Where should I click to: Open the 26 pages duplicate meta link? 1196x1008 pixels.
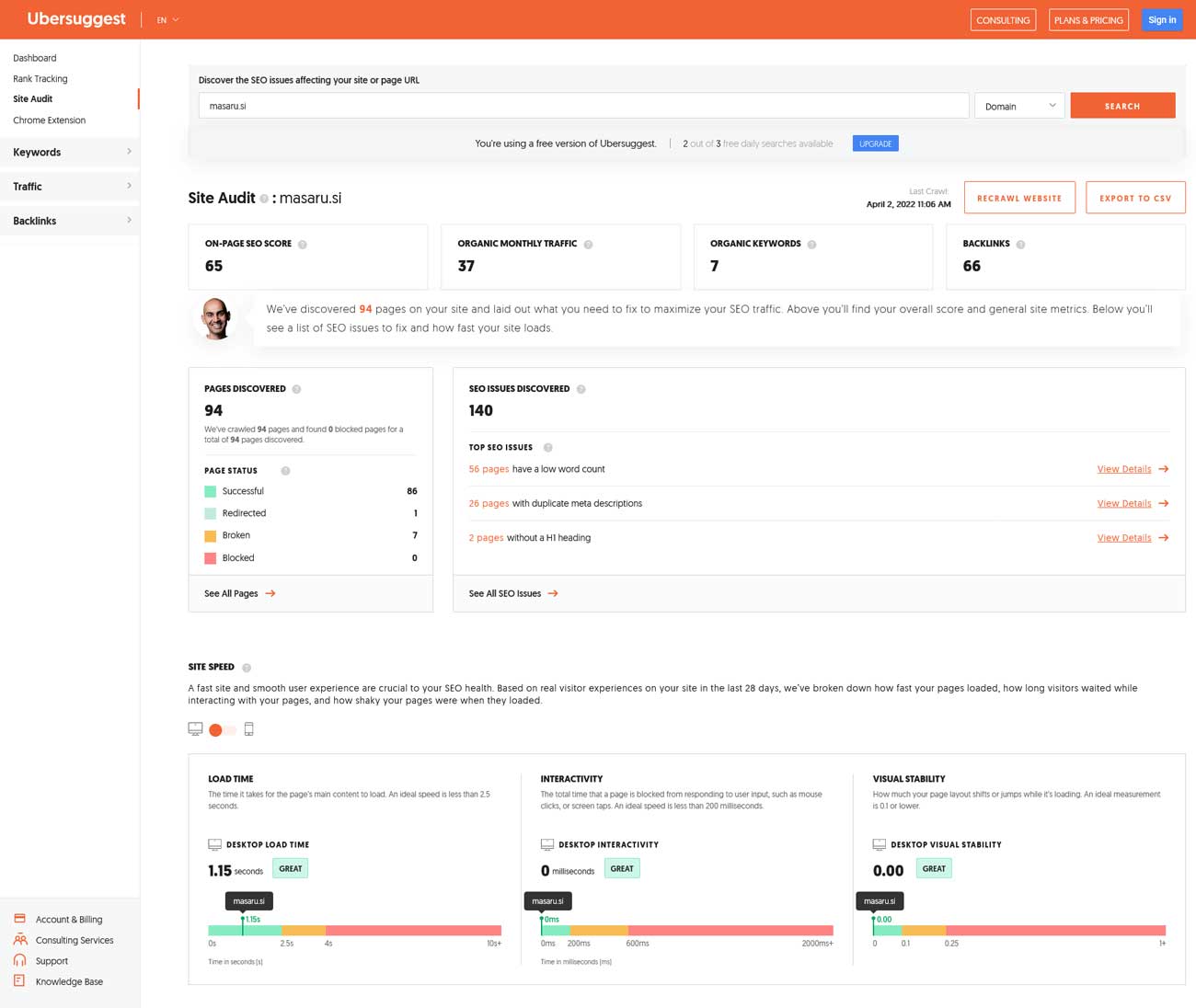(x=489, y=504)
